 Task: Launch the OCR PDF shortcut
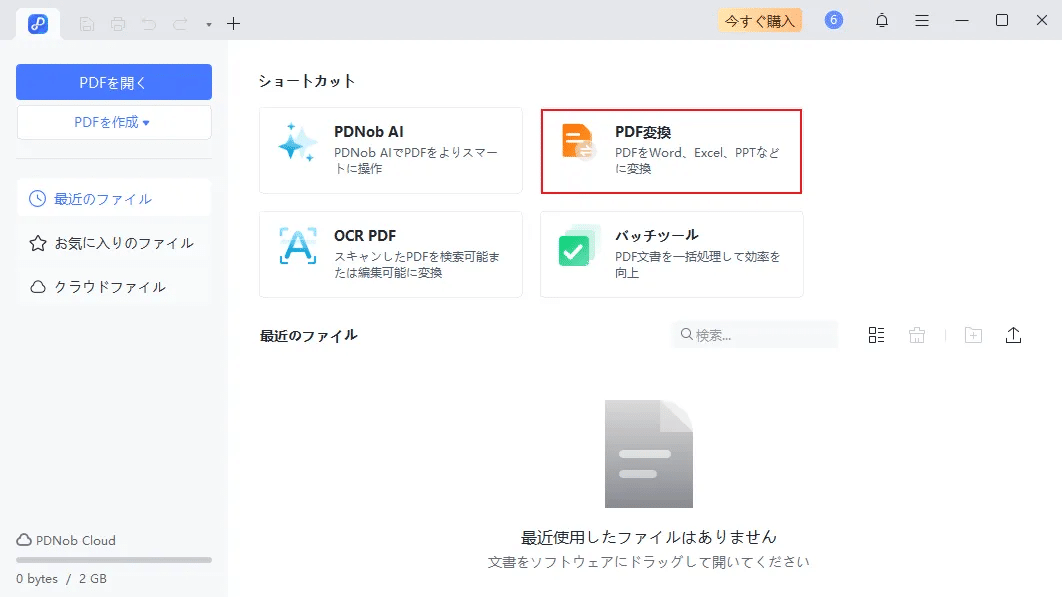[391, 254]
